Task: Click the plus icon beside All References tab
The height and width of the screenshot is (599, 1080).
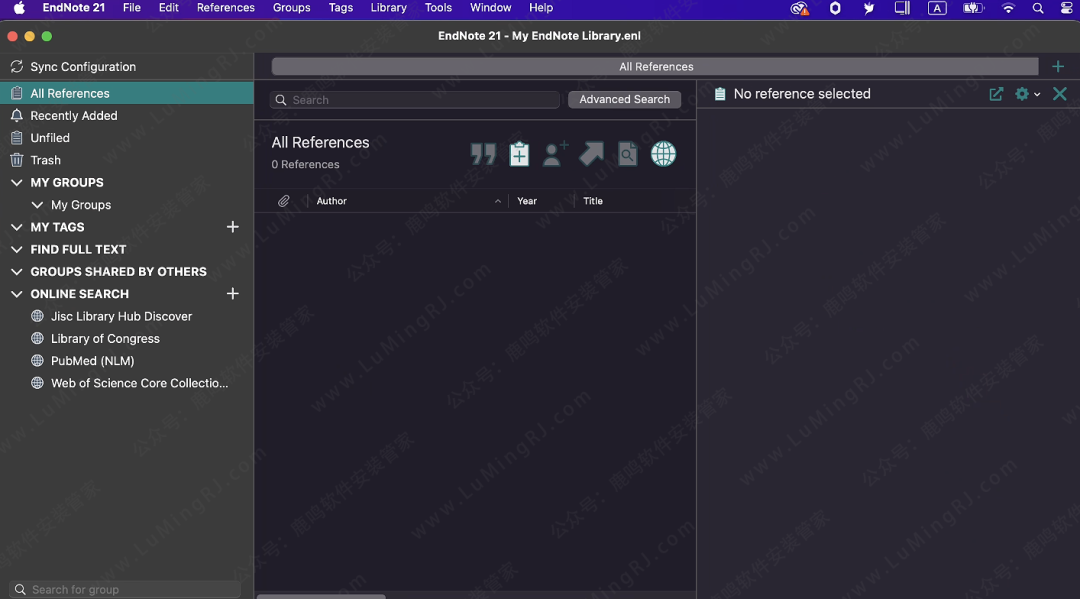Action: (x=1058, y=67)
